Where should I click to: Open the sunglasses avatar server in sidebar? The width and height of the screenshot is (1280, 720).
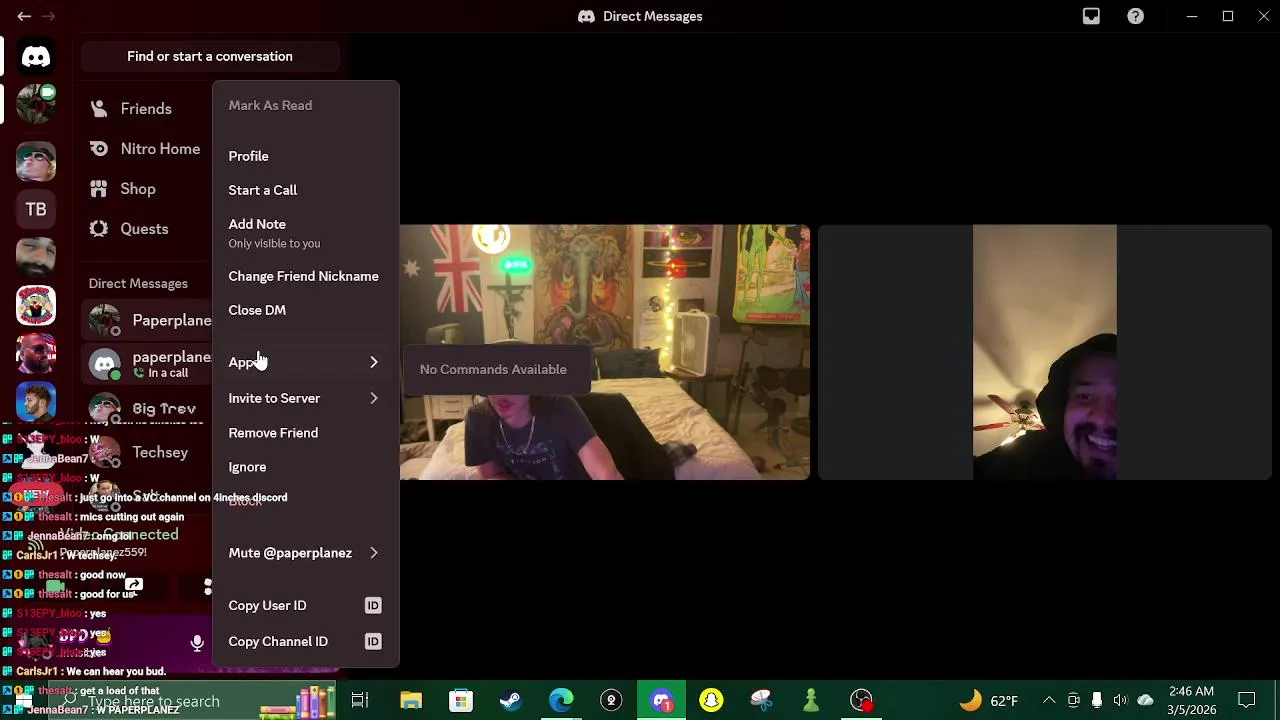(36, 160)
